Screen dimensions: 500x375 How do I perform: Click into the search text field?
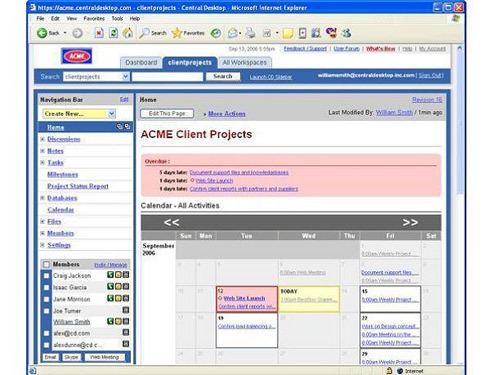click(x=167, y=77)
